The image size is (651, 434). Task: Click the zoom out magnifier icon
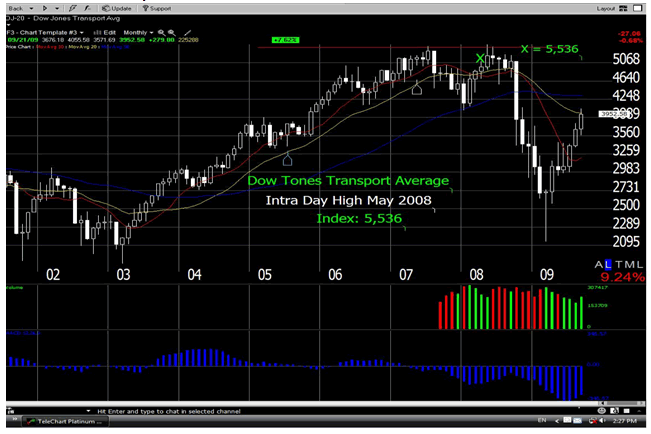pyautogui.click(x=161, y=32)
